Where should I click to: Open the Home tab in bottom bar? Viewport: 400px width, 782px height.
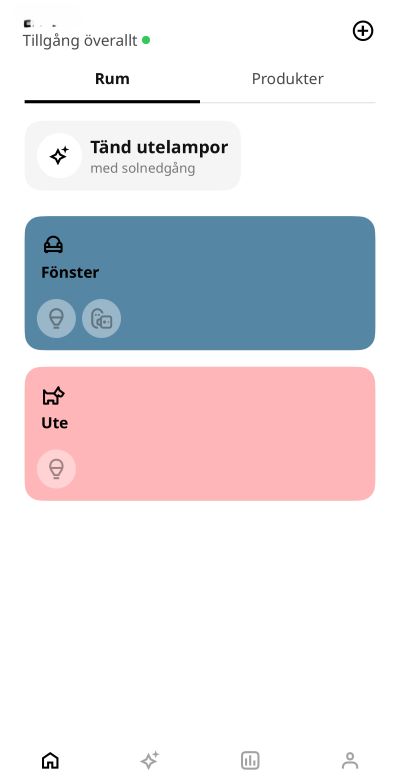(x=50, y=761)
